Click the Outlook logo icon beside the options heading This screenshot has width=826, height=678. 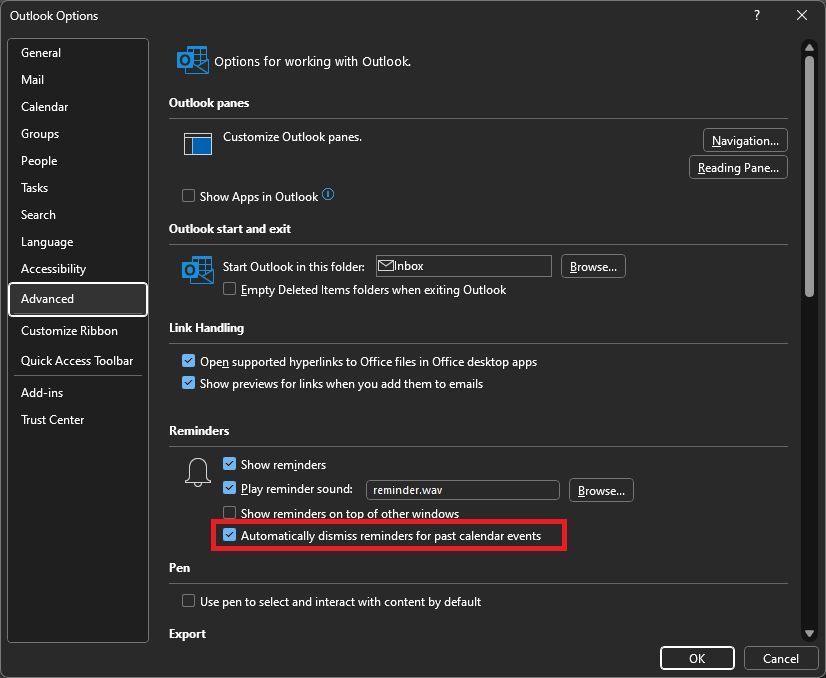[192, 60]
